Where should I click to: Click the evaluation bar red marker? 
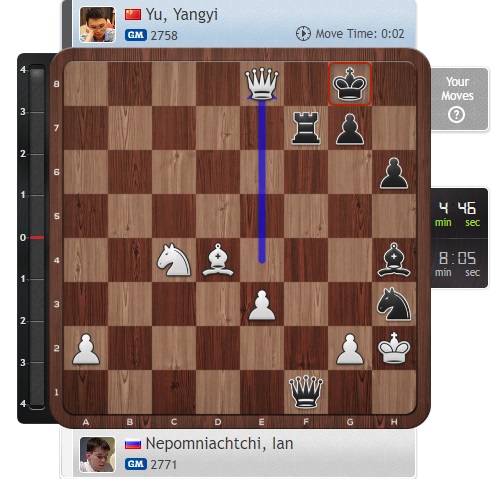37,237
